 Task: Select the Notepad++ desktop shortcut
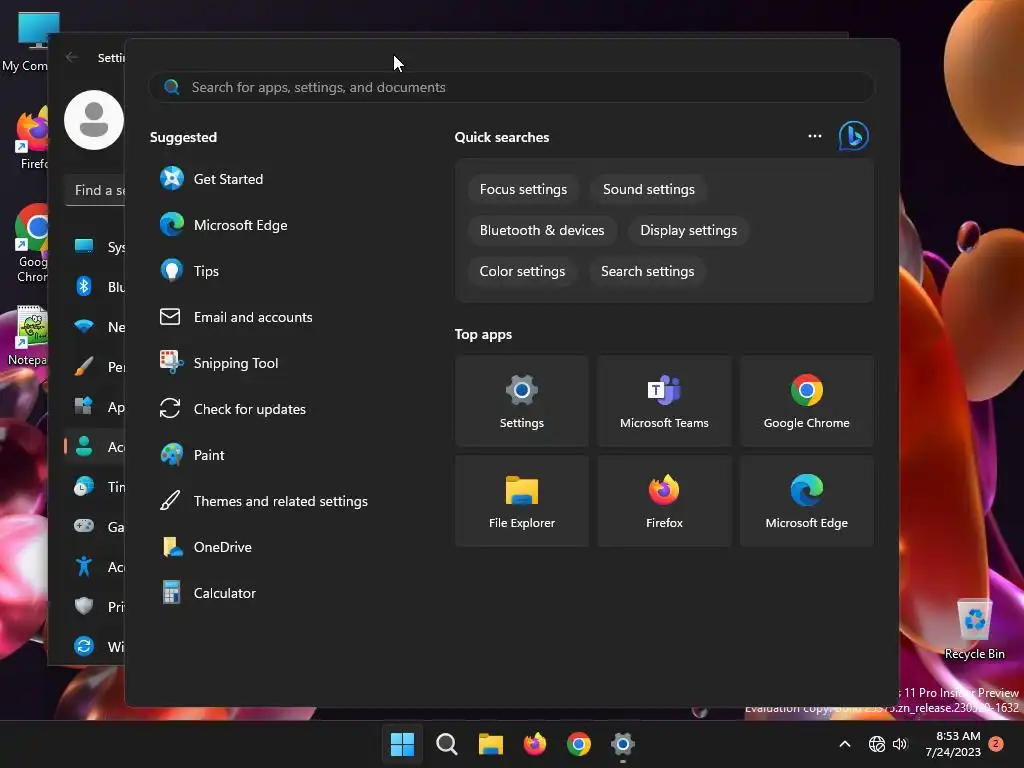coord(27,336)
